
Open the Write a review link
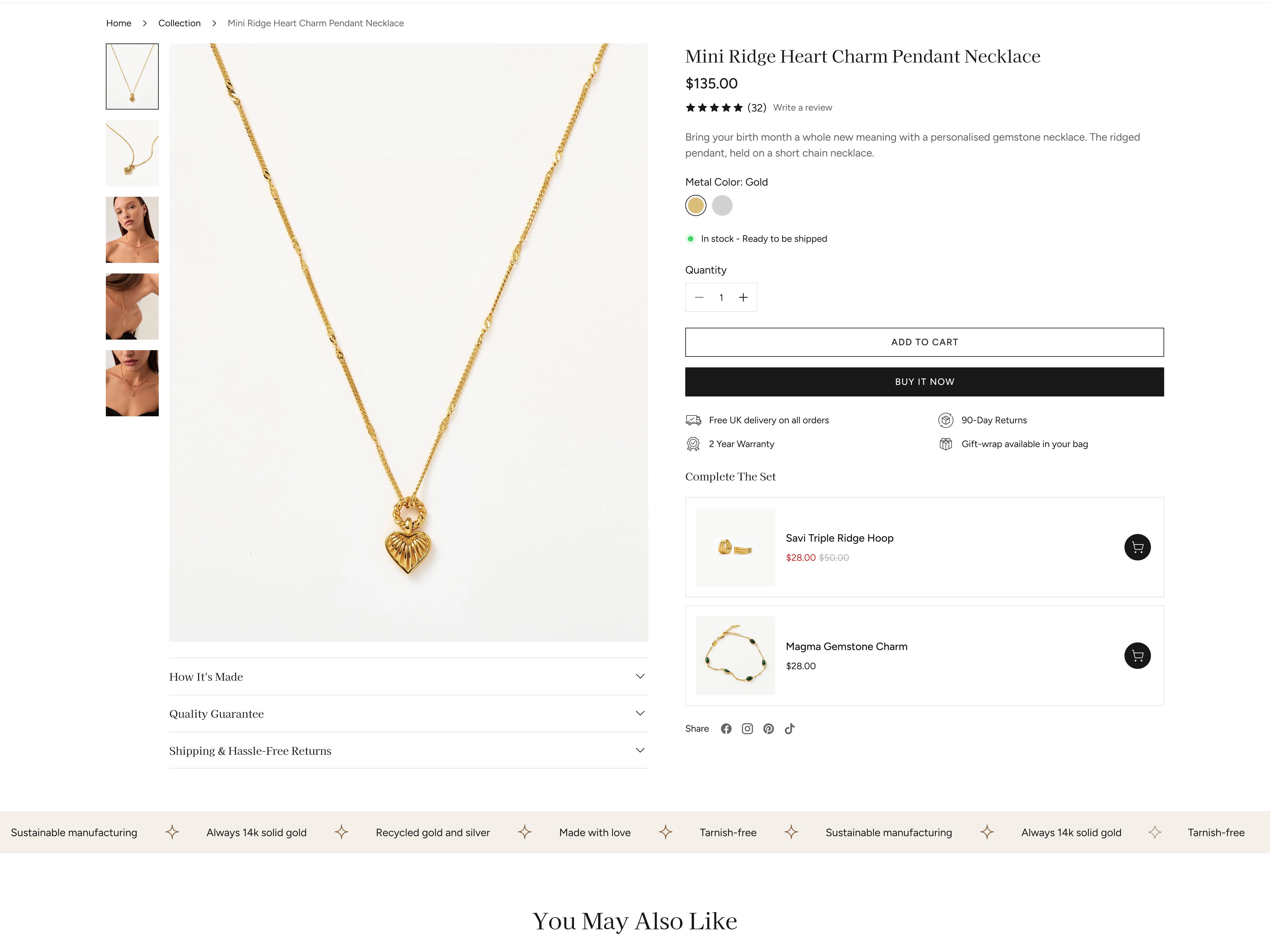[x=802, y=107]
